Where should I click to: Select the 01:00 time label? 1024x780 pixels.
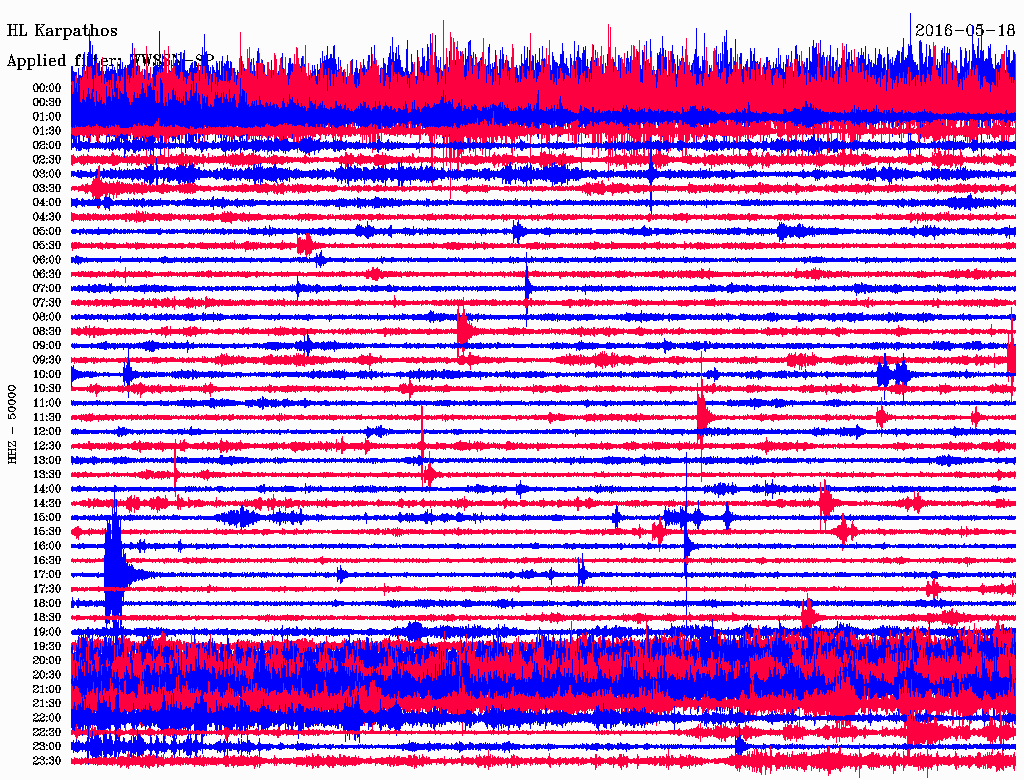tap(46, 116)
